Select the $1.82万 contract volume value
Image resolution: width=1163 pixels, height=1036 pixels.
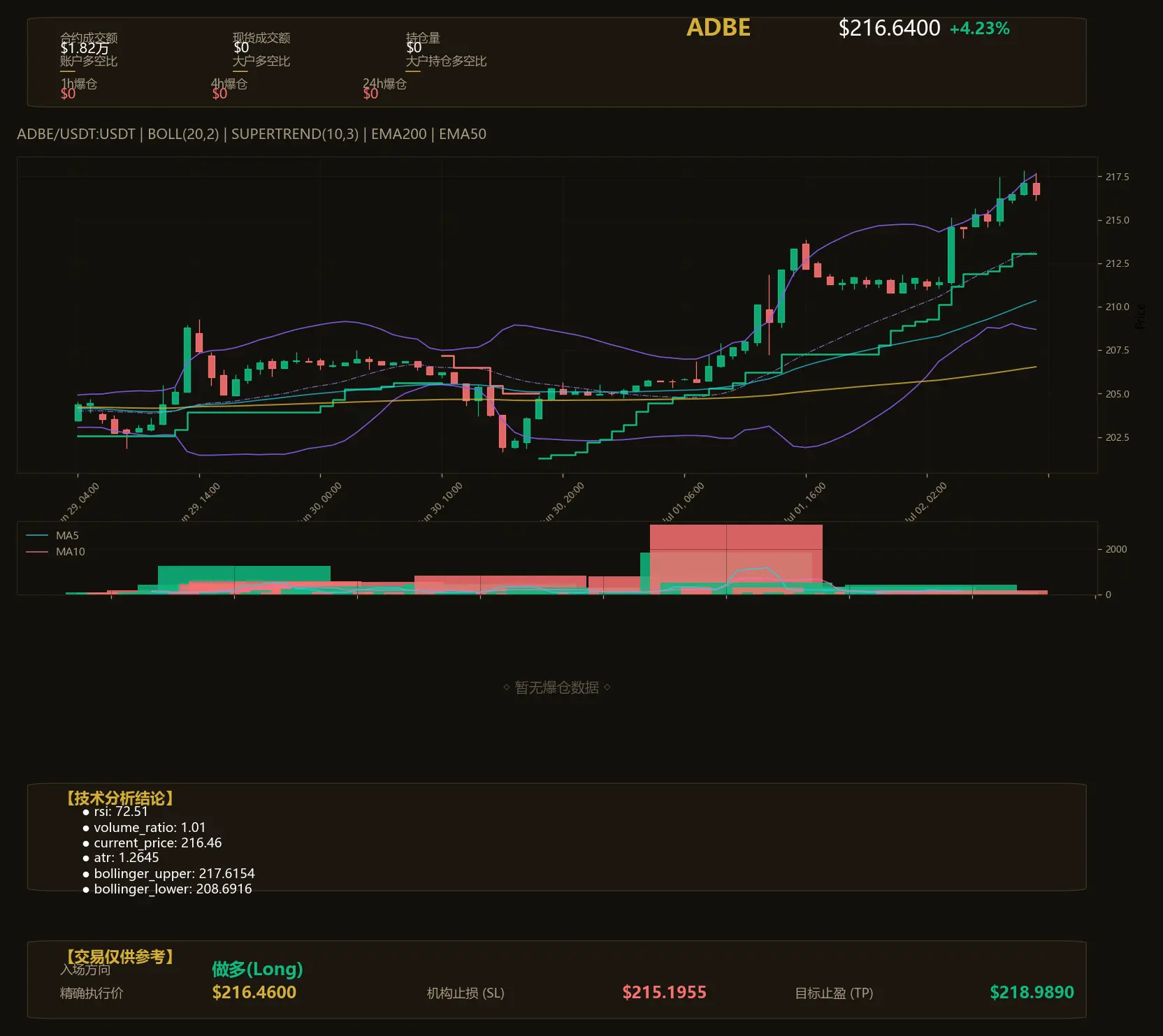coord(85,48)
